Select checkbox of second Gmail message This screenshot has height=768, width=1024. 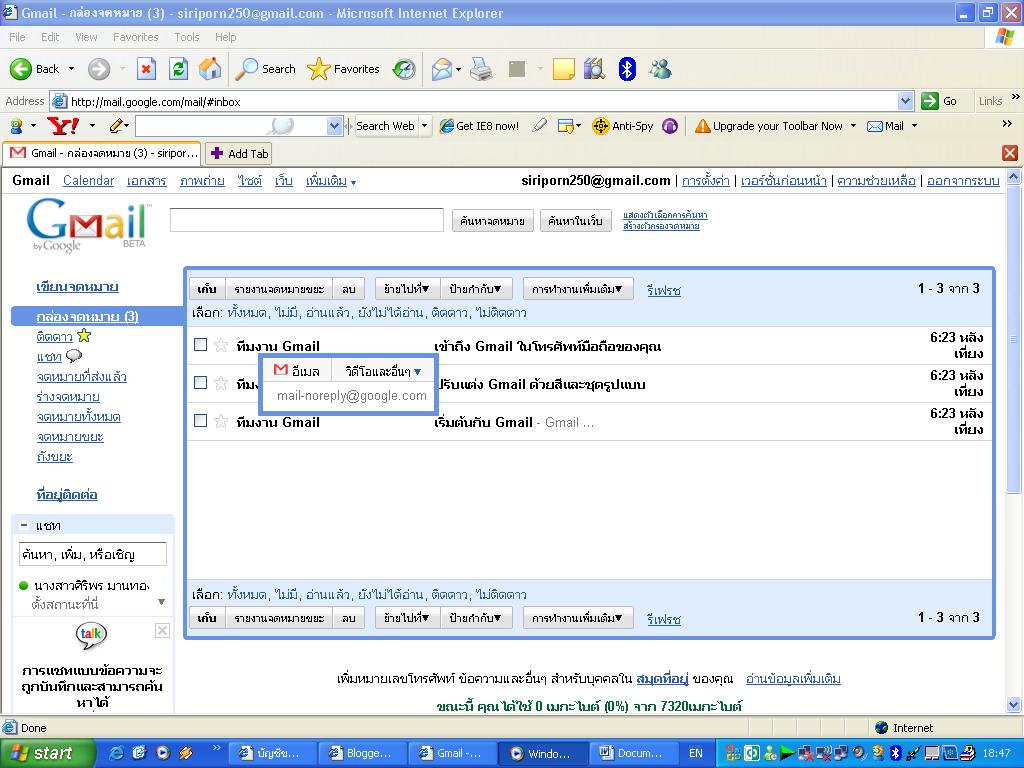tap(200, 382)
